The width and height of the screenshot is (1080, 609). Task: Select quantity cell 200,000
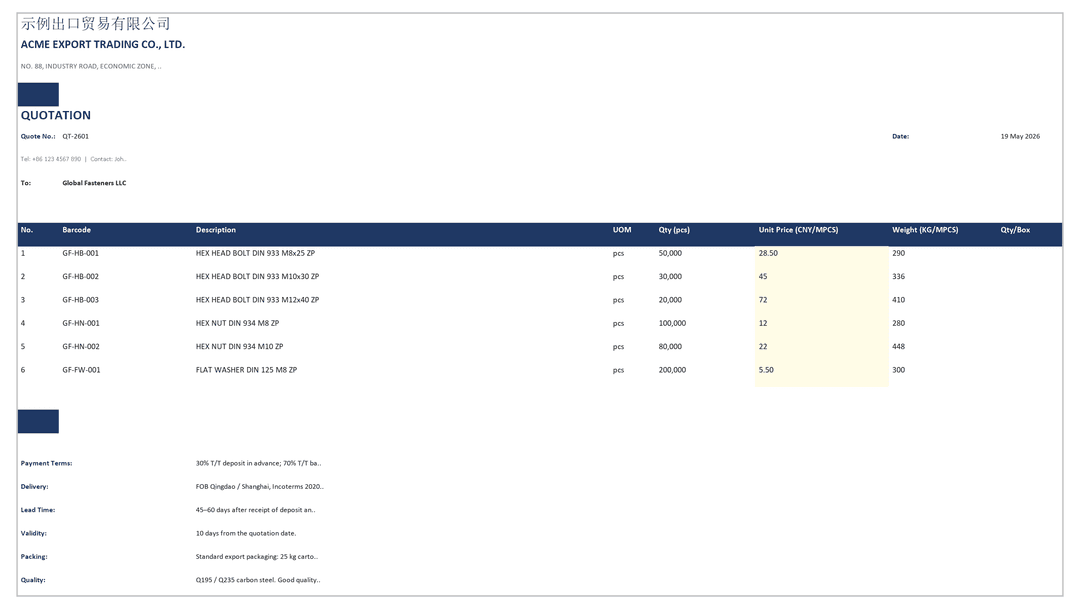coord(672,370)
